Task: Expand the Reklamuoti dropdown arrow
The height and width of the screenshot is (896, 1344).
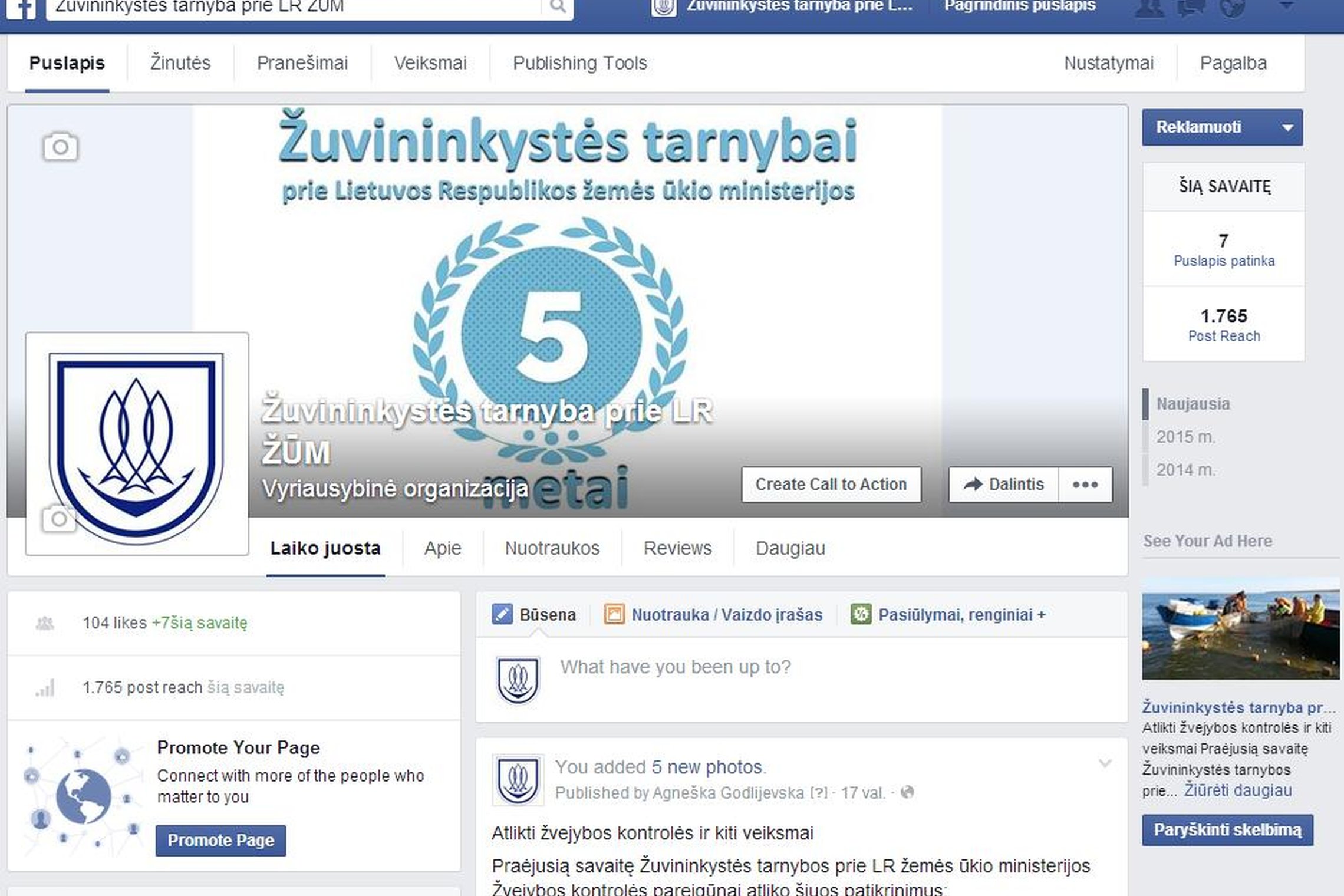Action: click(x=1288, y=127)
